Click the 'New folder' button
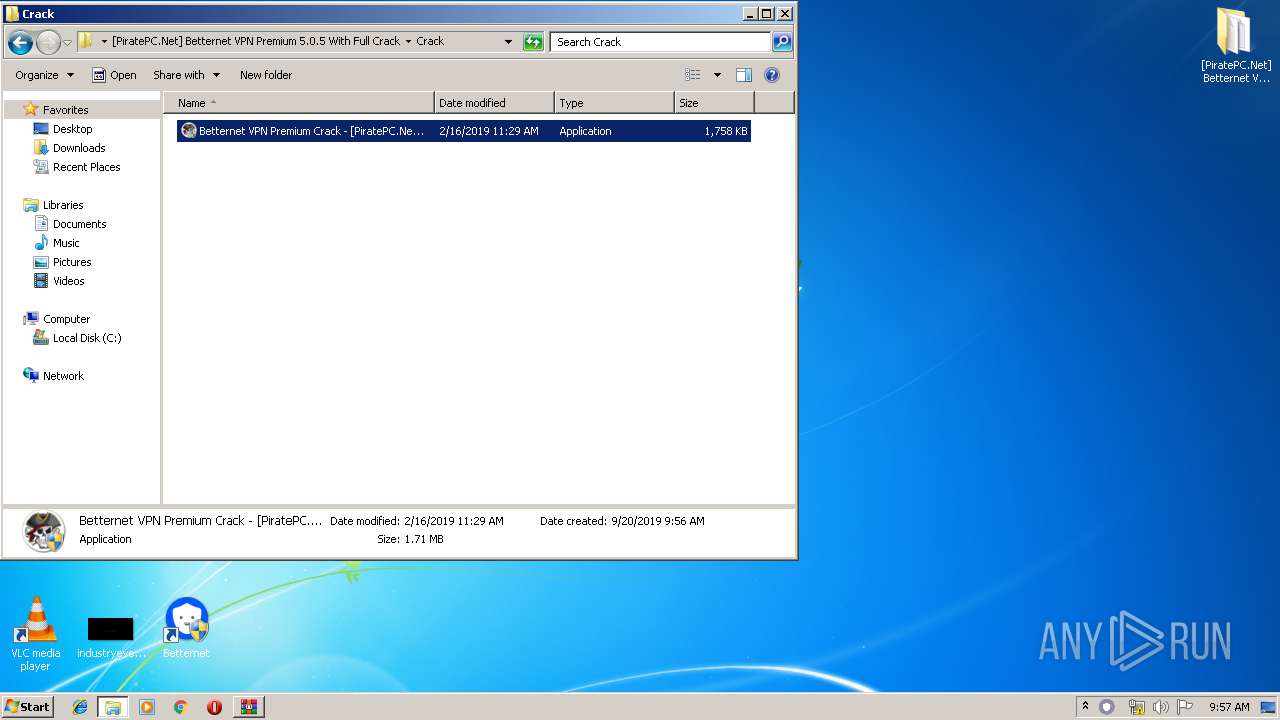The image size is (1280, 720). (x=266, y=75)
